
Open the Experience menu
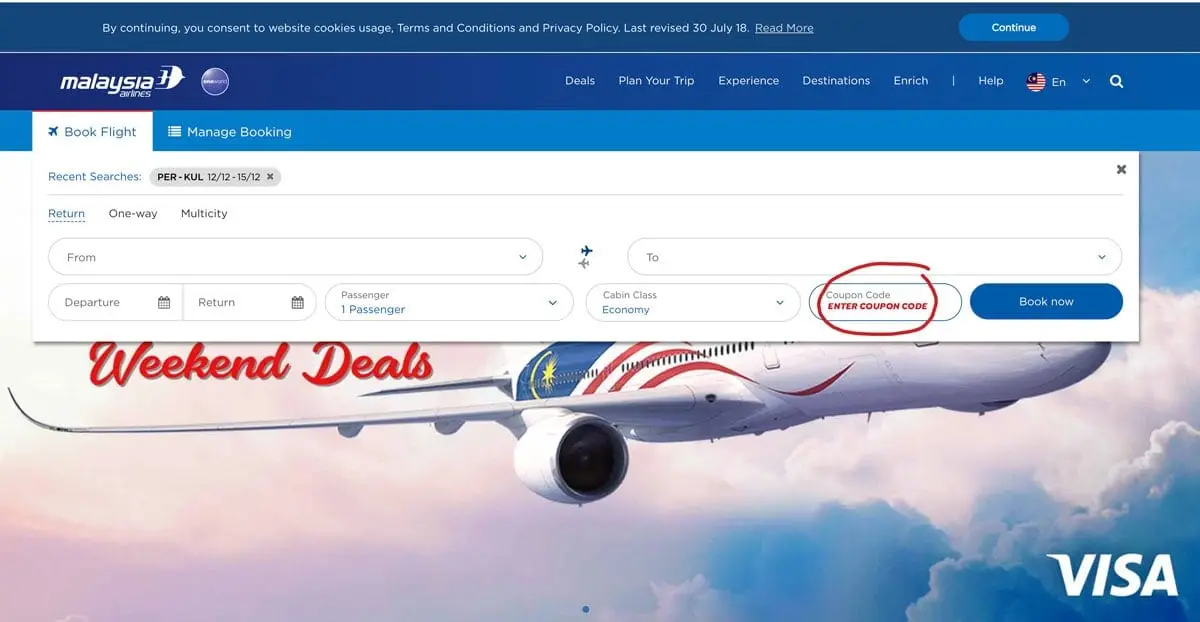[x=748, y=81]
